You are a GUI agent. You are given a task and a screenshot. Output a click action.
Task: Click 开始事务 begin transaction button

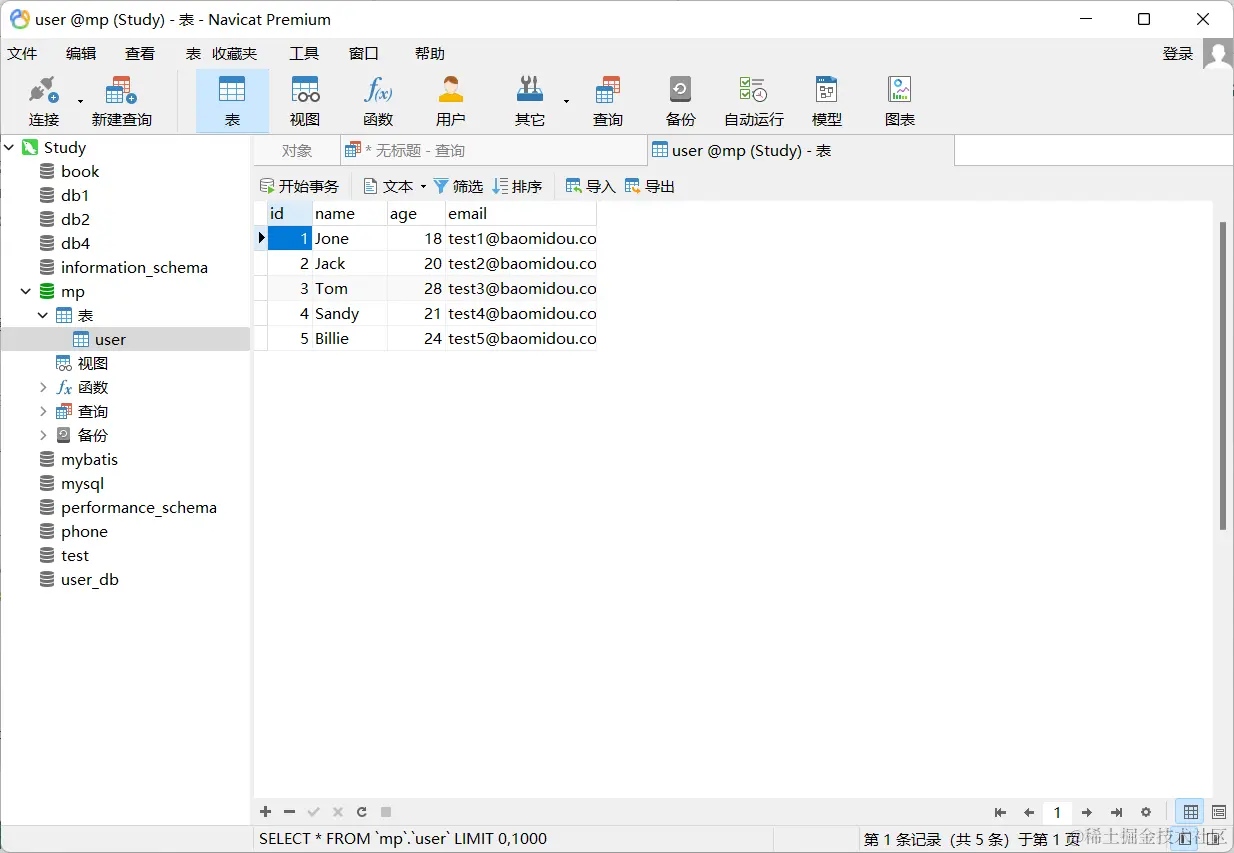coord(299,186)
